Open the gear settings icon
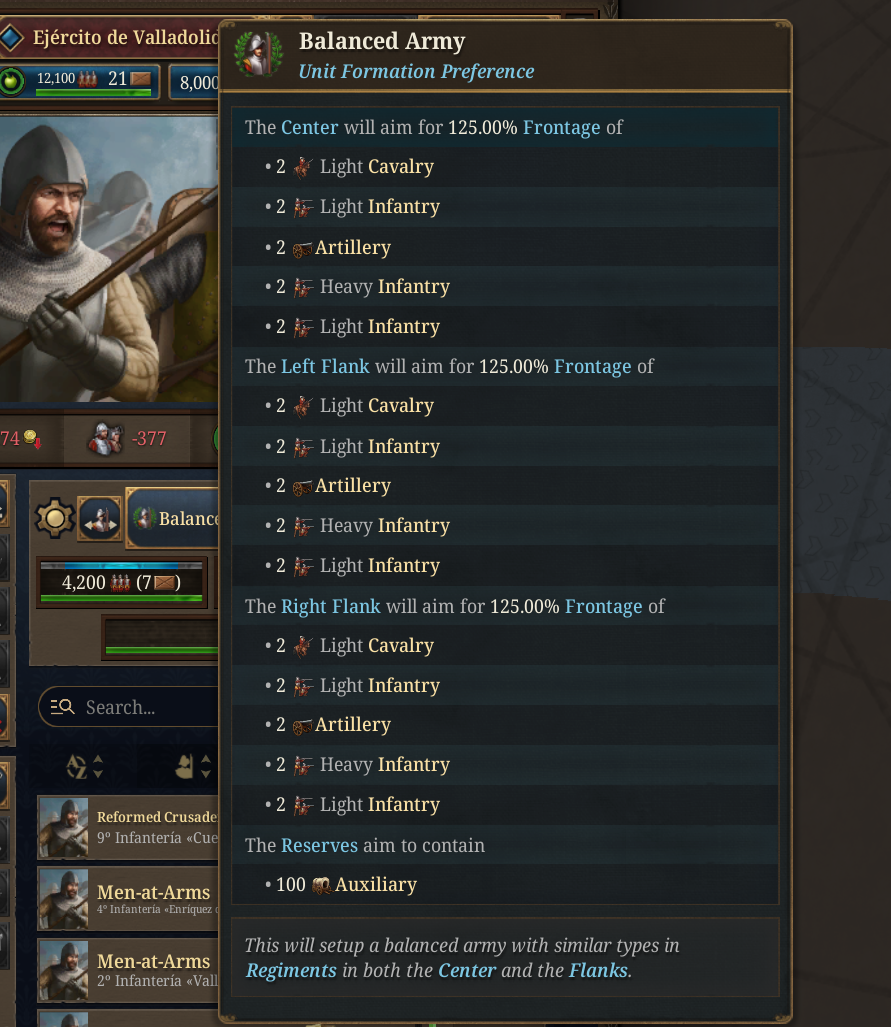 [54, 518]
